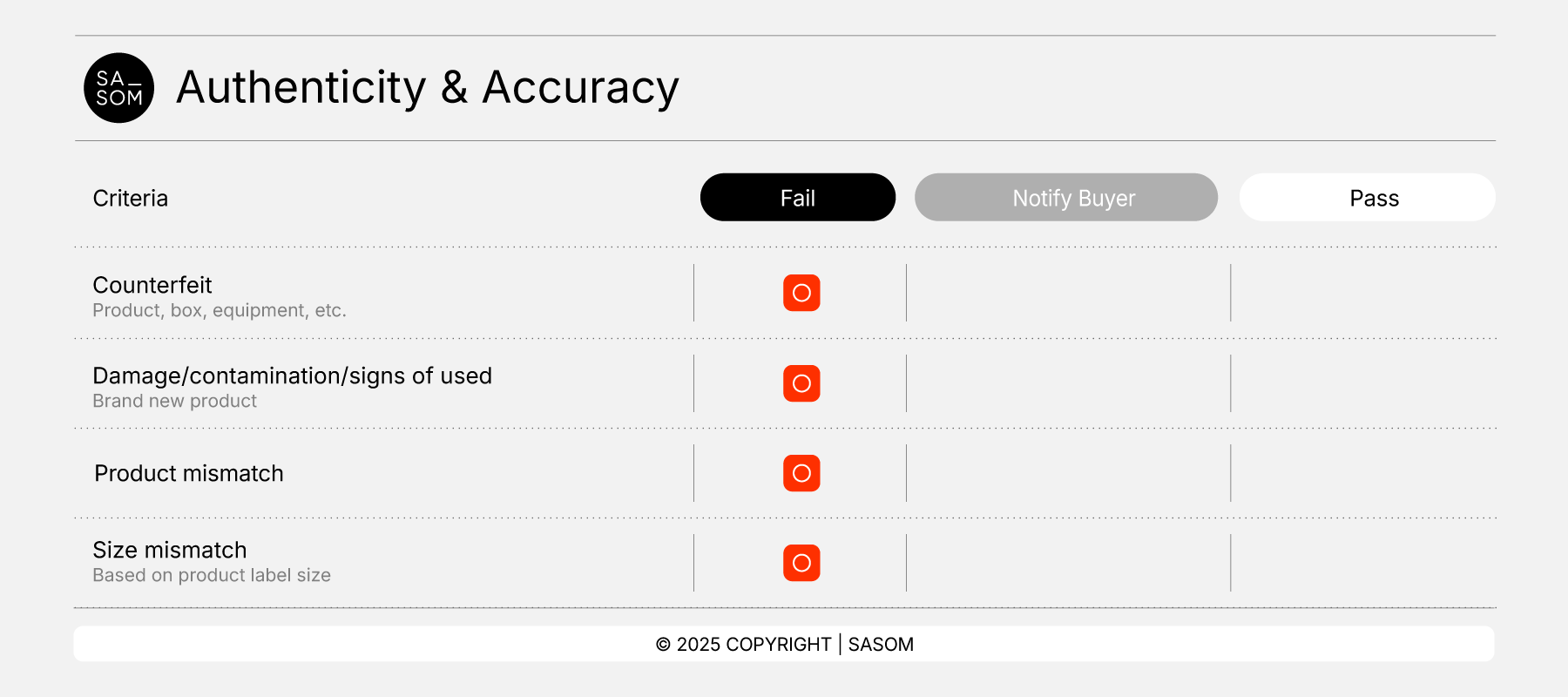This screenshot has width=1568, height=697.
Task: Click the SASOM name in the footer
Action: point(881,645)
